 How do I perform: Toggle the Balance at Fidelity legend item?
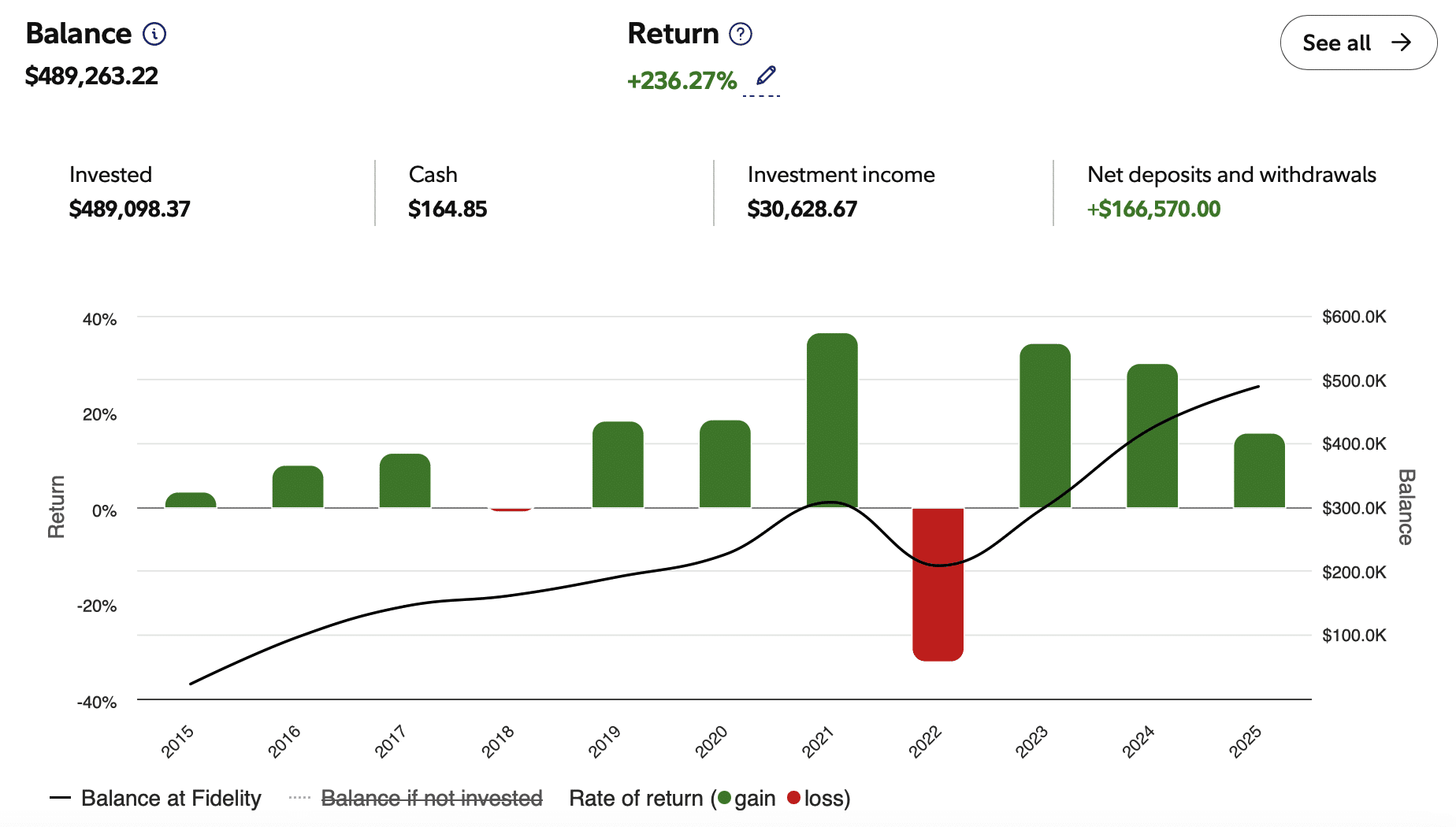170,798
